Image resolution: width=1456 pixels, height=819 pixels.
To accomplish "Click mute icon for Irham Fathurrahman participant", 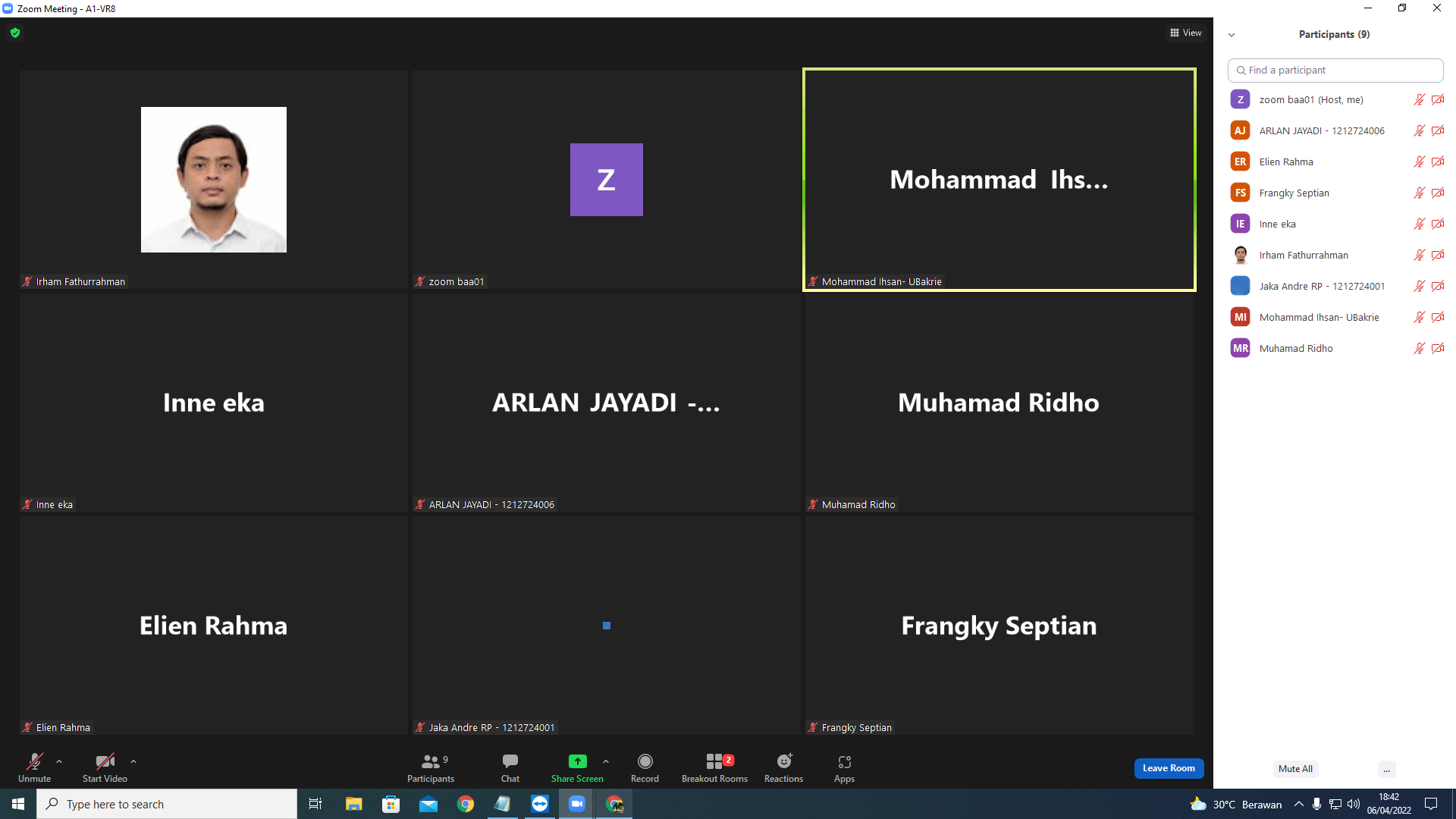I will [1420, 256].
